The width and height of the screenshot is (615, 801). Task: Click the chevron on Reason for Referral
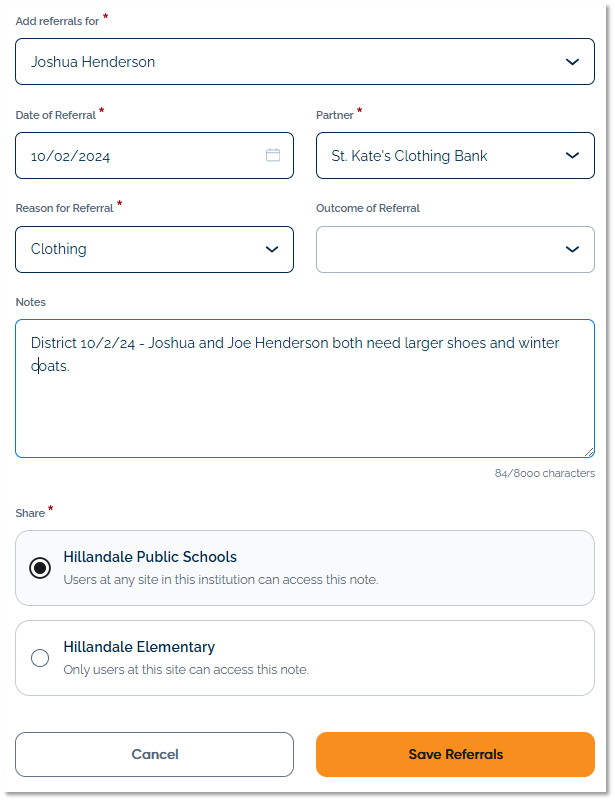coord(272,249)
